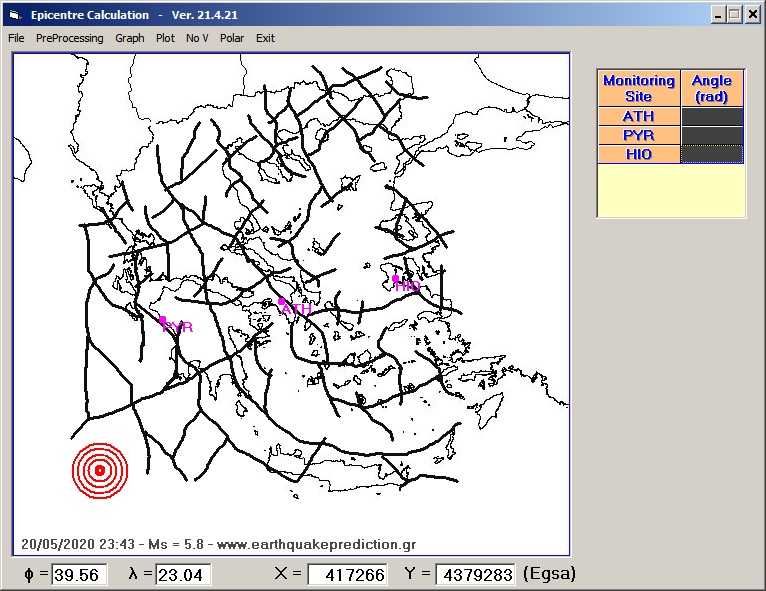766x591 pixels.
Task: Select the HIO monitoring site row
Action: 638,154
